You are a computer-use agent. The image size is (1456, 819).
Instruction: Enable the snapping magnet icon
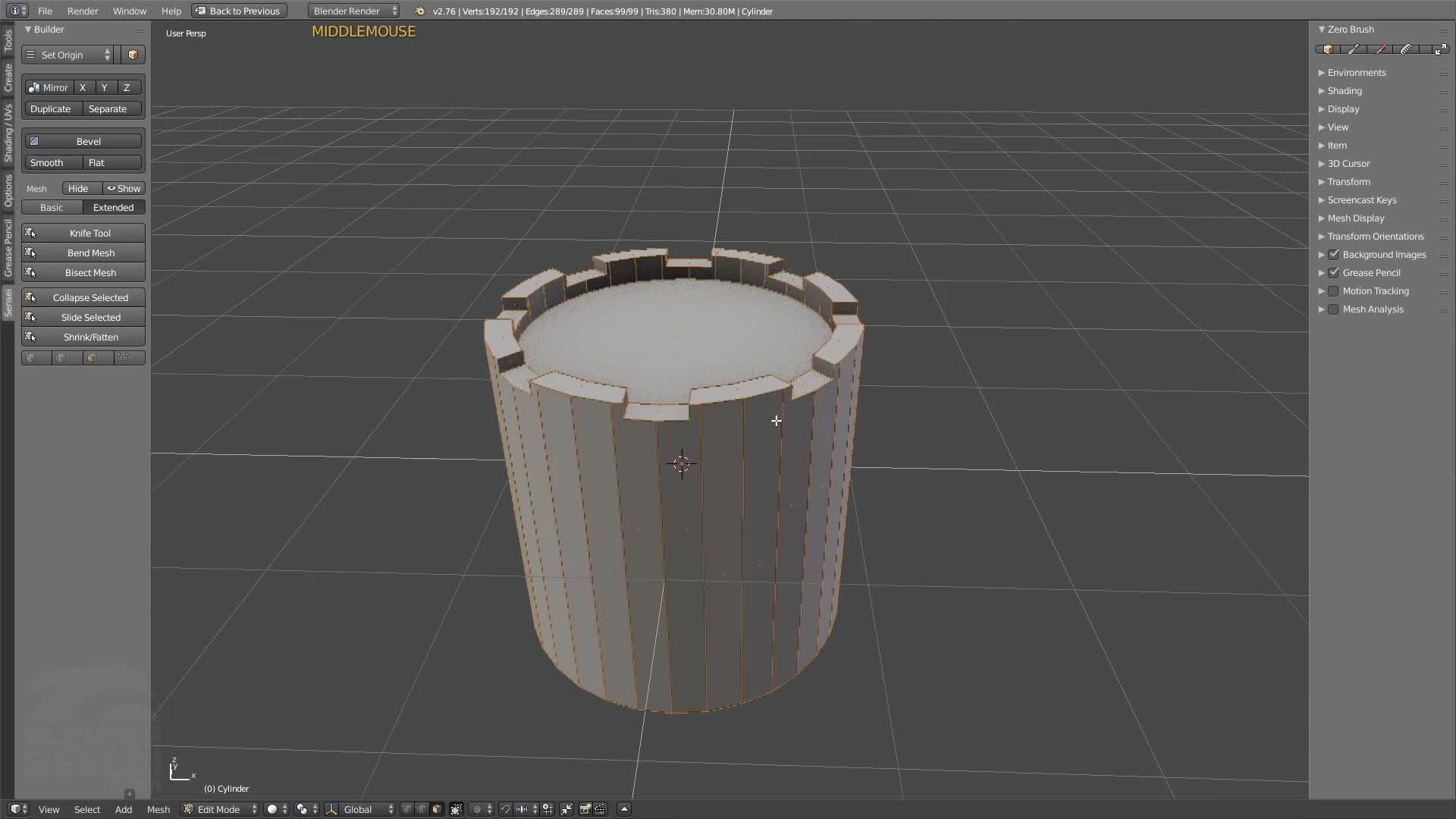point(506,809)
